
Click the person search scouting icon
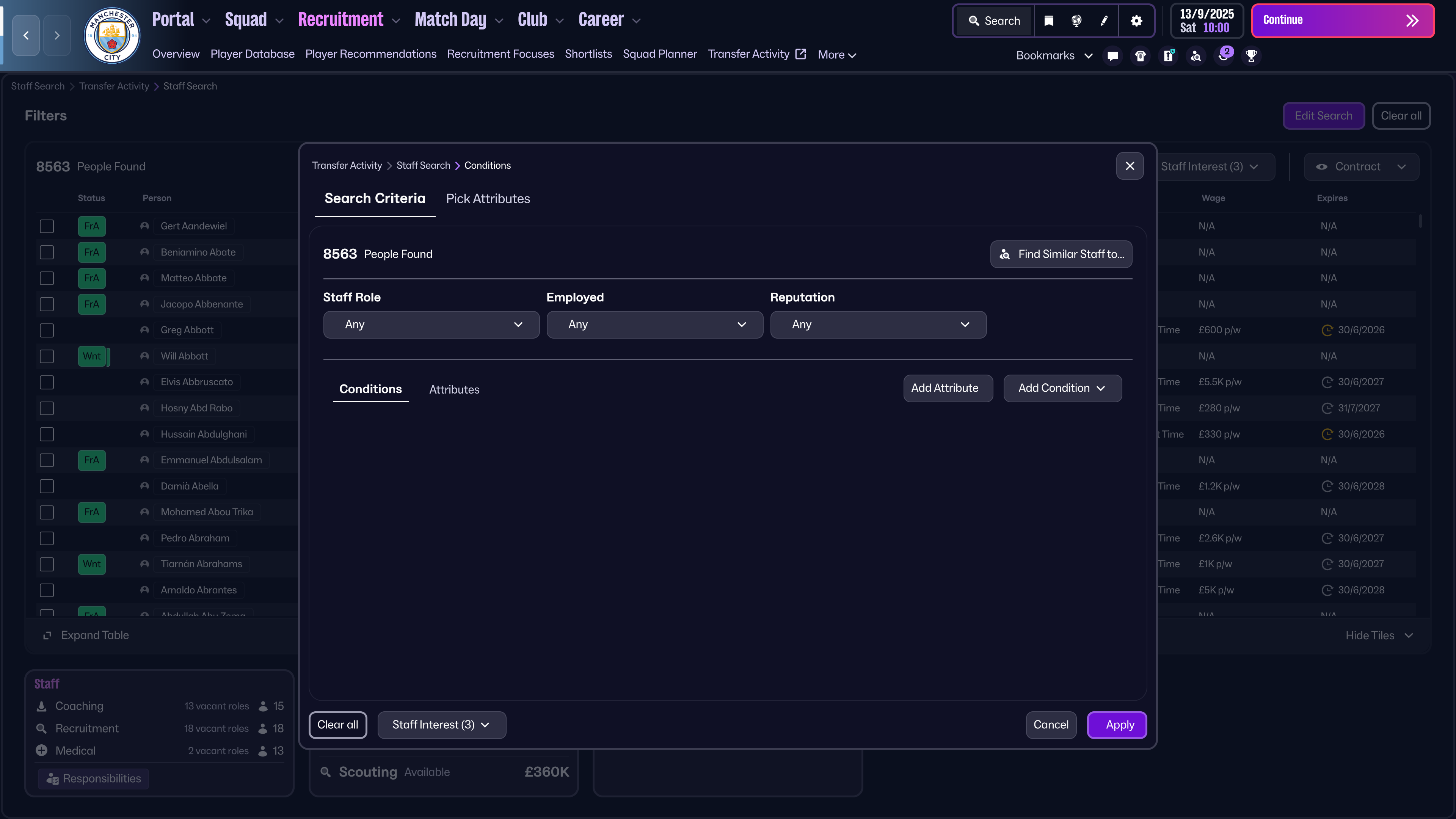click(x=1196, y=55)
